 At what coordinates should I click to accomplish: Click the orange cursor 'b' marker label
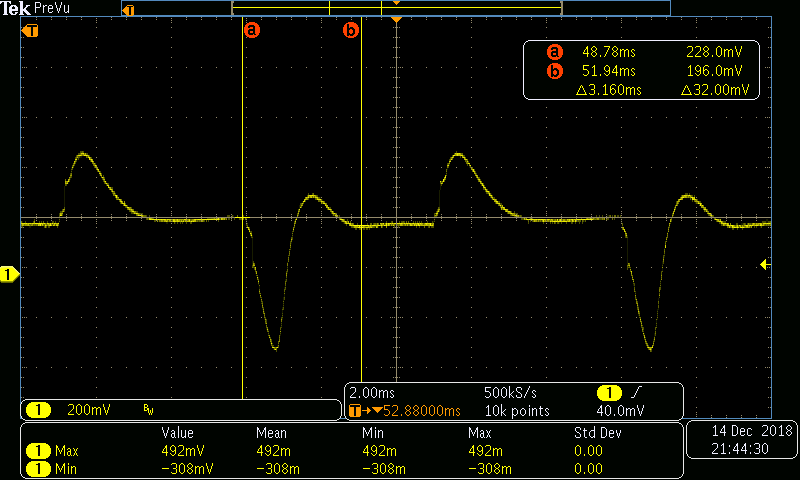click(x=351, y=31)
